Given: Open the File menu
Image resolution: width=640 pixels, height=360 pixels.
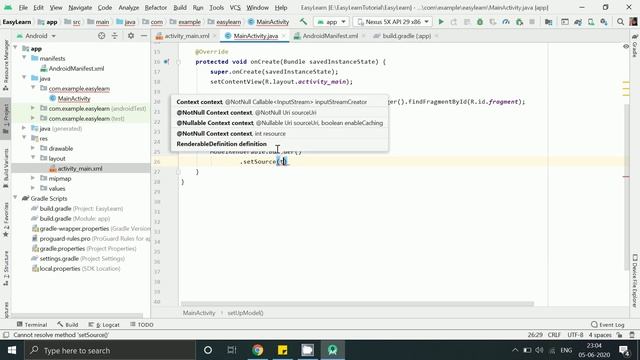Looking at the screenshot, I should point(23,8).
